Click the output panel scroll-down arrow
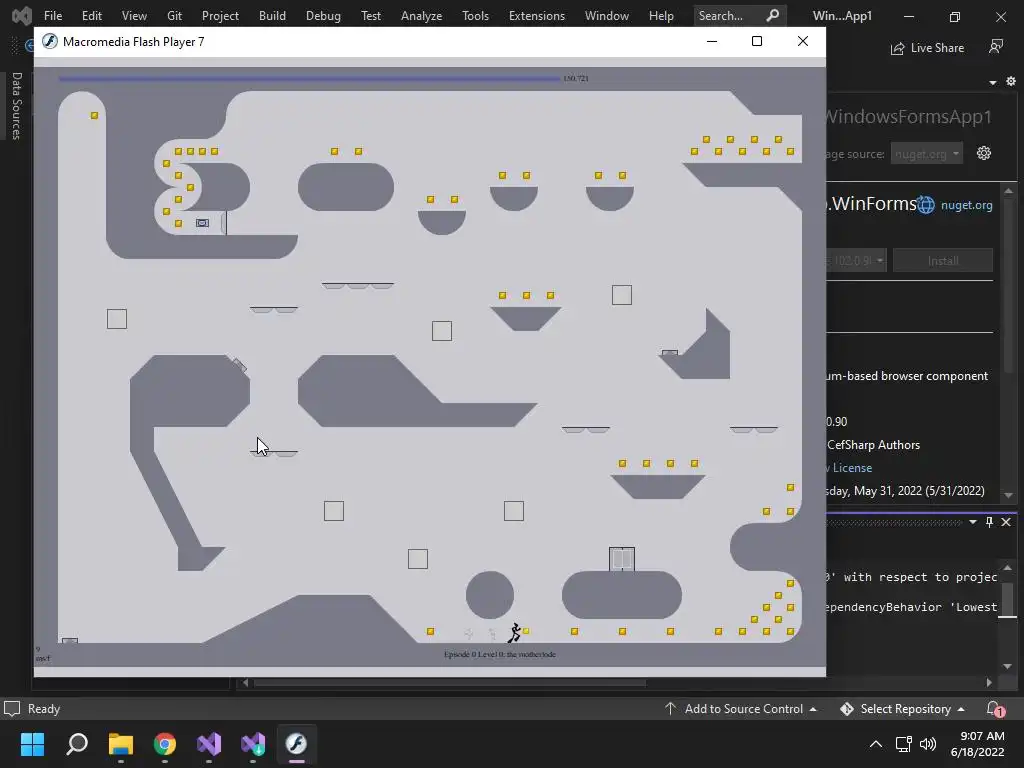The width and height of the screenshot is (1024, 768). click(x=1008, y=666)
